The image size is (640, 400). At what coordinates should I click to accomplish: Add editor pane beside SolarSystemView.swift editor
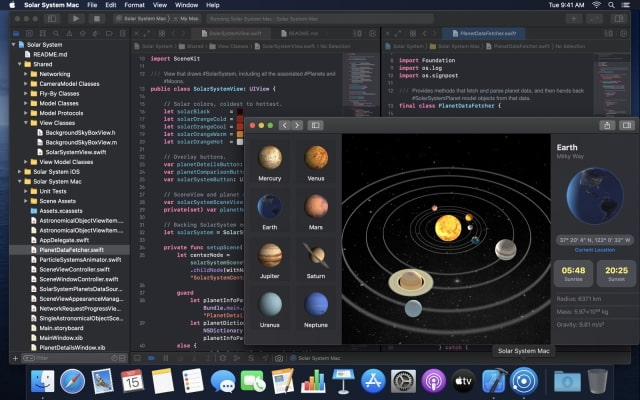pyautogui.click(x=372, y=33)
